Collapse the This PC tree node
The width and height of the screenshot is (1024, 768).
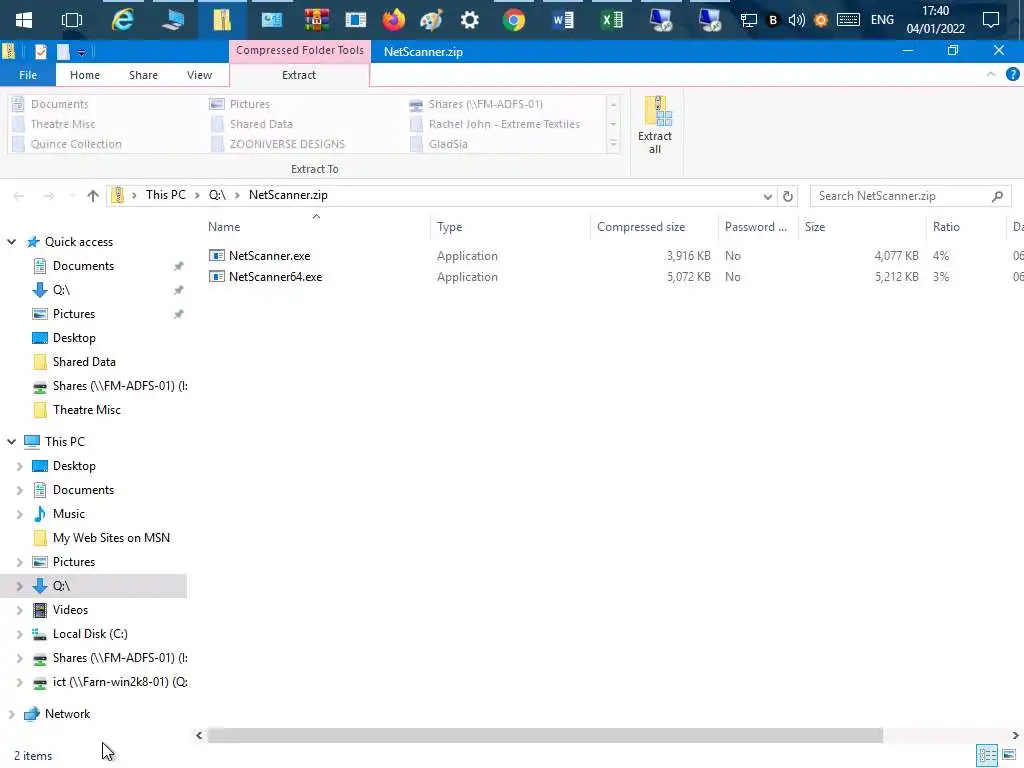(x=11, y=441)
